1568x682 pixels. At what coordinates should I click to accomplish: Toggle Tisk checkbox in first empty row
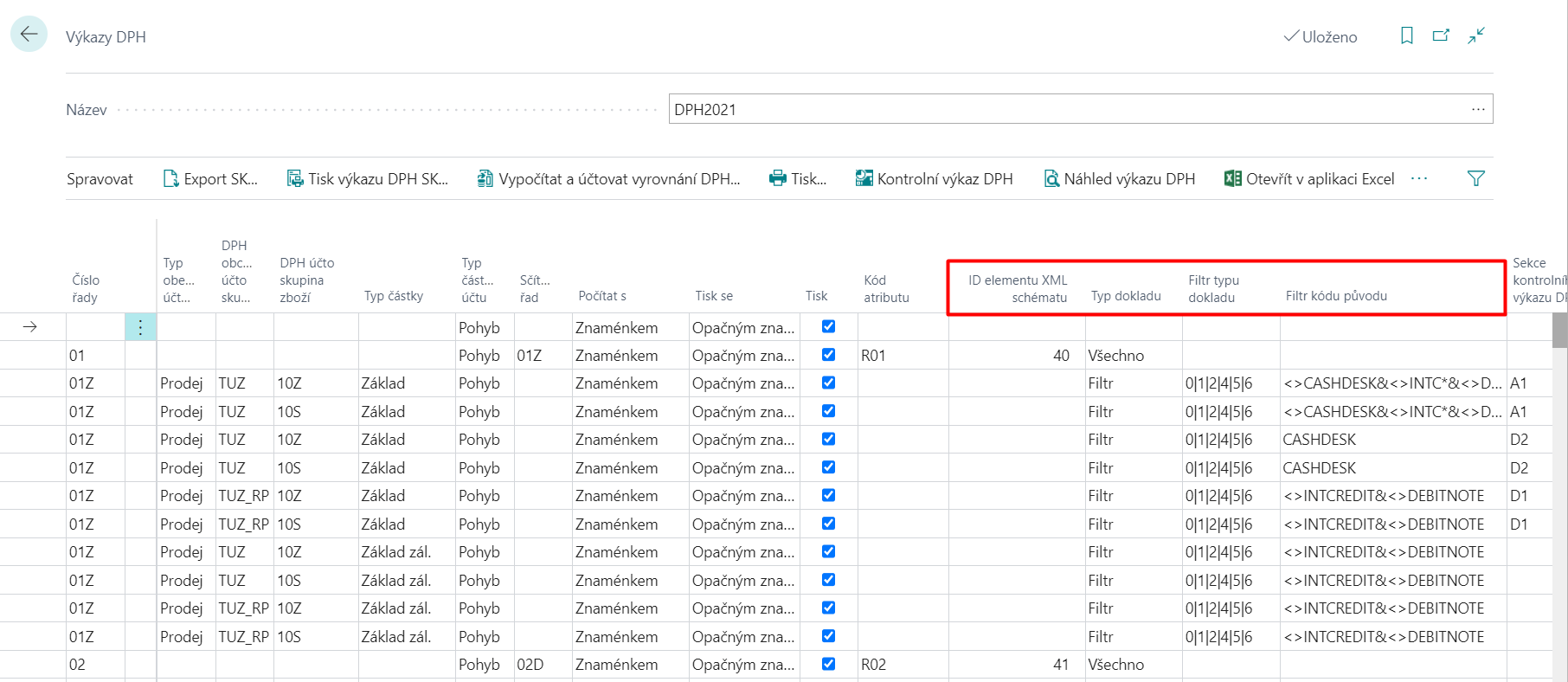[x=828, y=326]
